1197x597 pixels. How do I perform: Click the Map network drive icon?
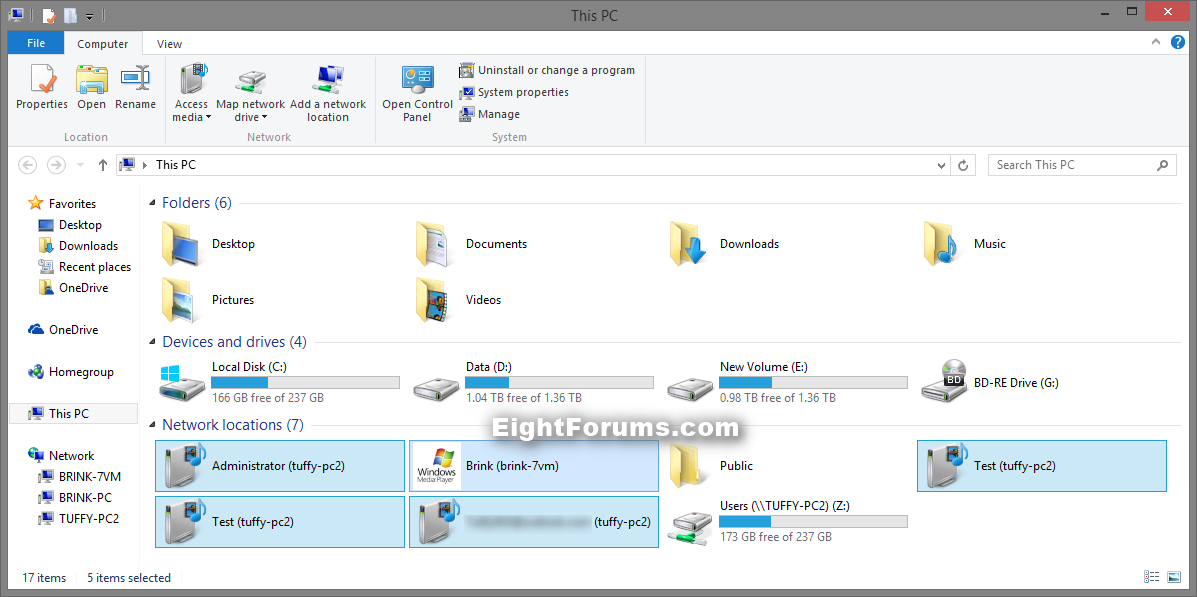click(250, 82)
